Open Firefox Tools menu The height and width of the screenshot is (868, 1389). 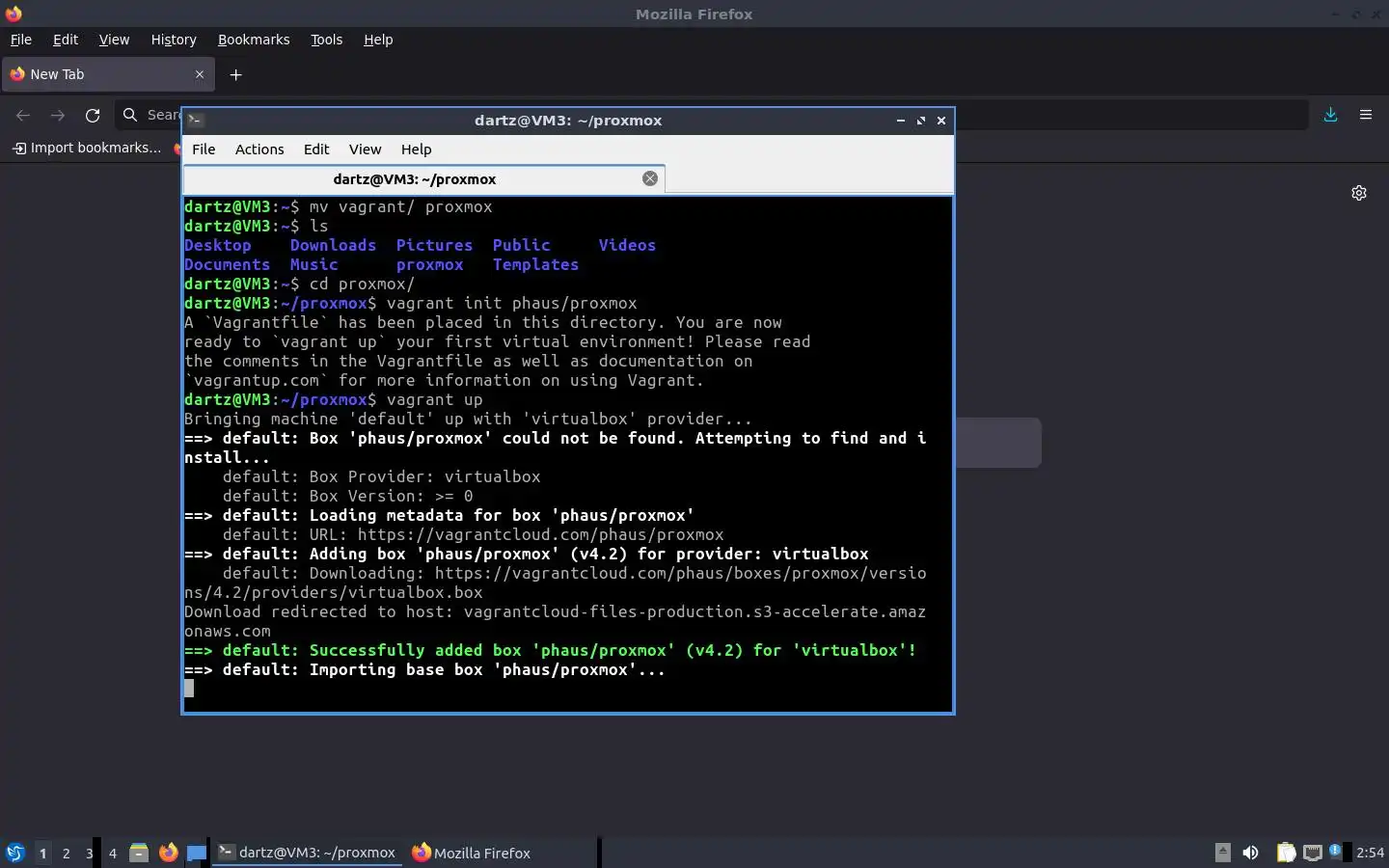(326, 40)
